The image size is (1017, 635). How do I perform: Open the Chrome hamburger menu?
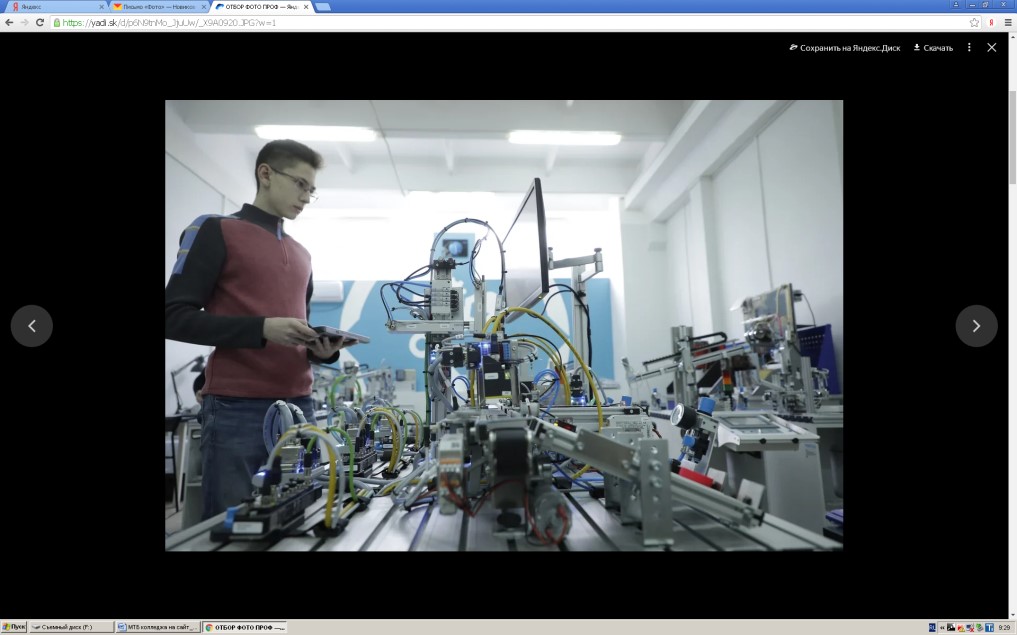[x=1007, y=22]
